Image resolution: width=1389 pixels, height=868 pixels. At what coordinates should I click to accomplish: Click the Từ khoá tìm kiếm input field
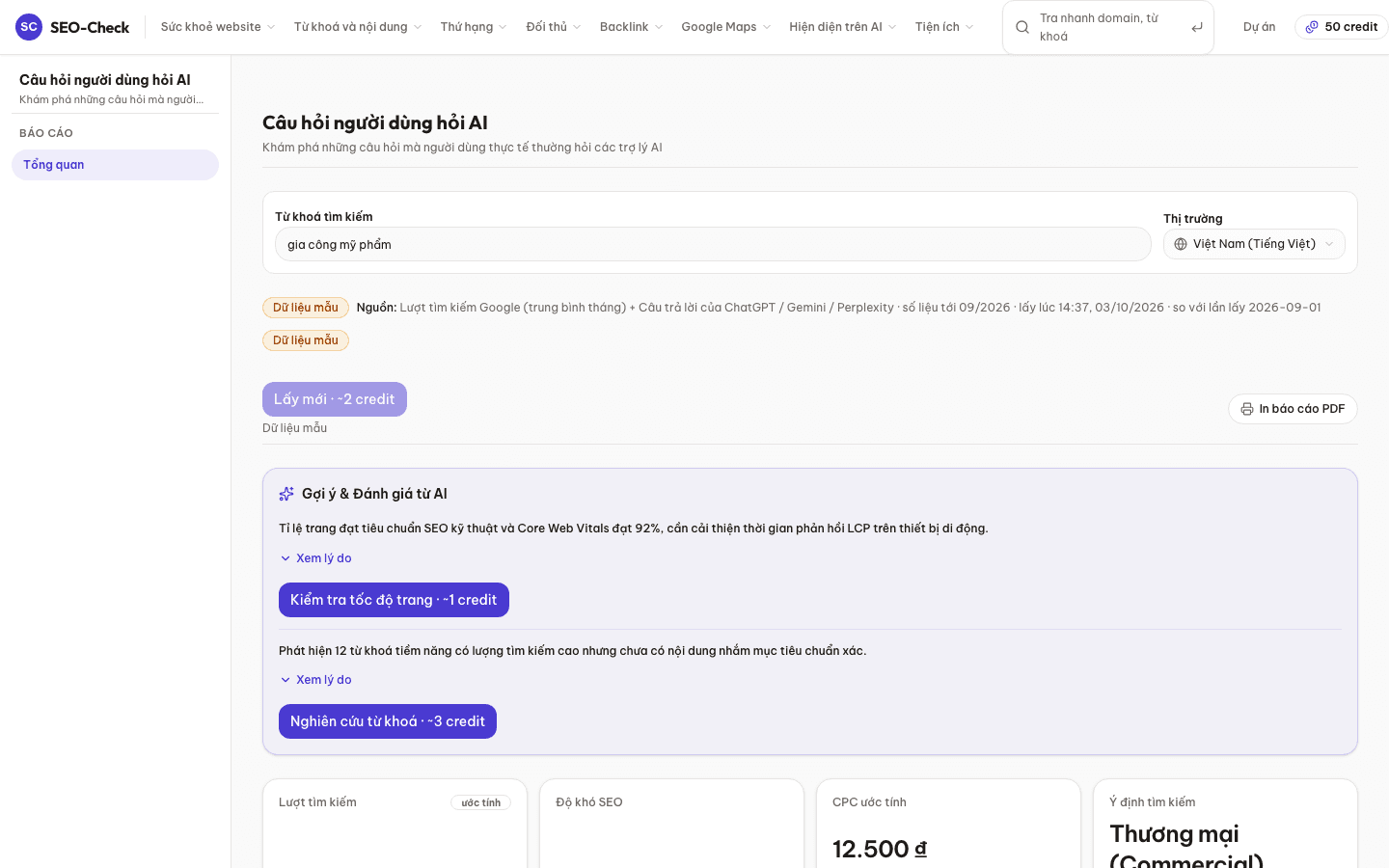pos(713,244)
